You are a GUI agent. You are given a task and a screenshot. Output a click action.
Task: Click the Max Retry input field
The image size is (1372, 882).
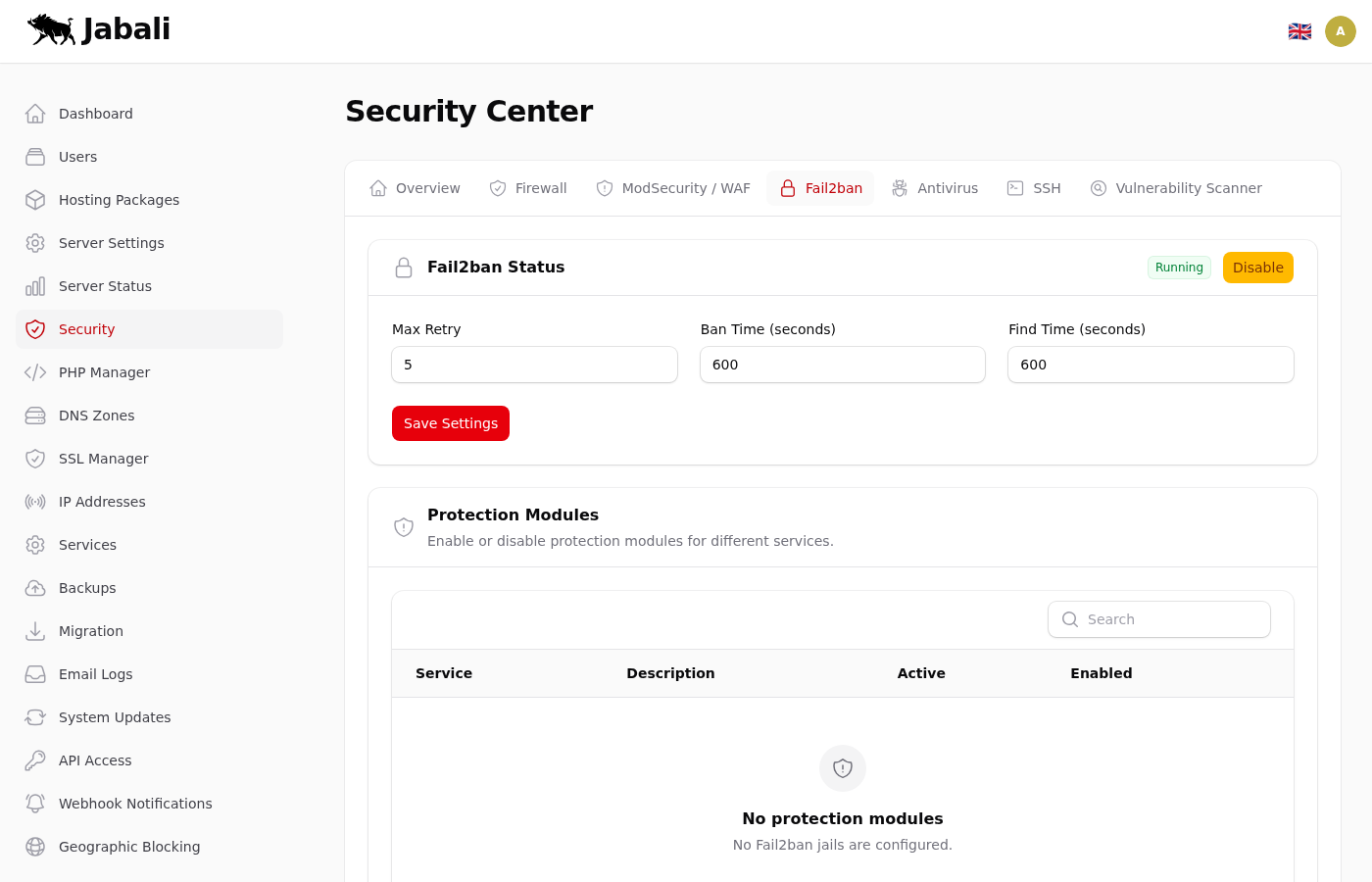tap(534, 365)
